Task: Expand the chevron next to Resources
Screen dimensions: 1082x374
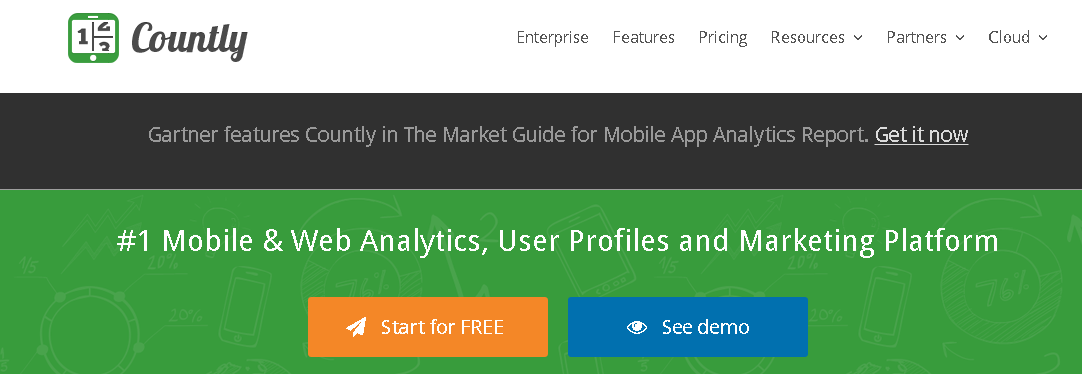Action: [x=858, y=38]
